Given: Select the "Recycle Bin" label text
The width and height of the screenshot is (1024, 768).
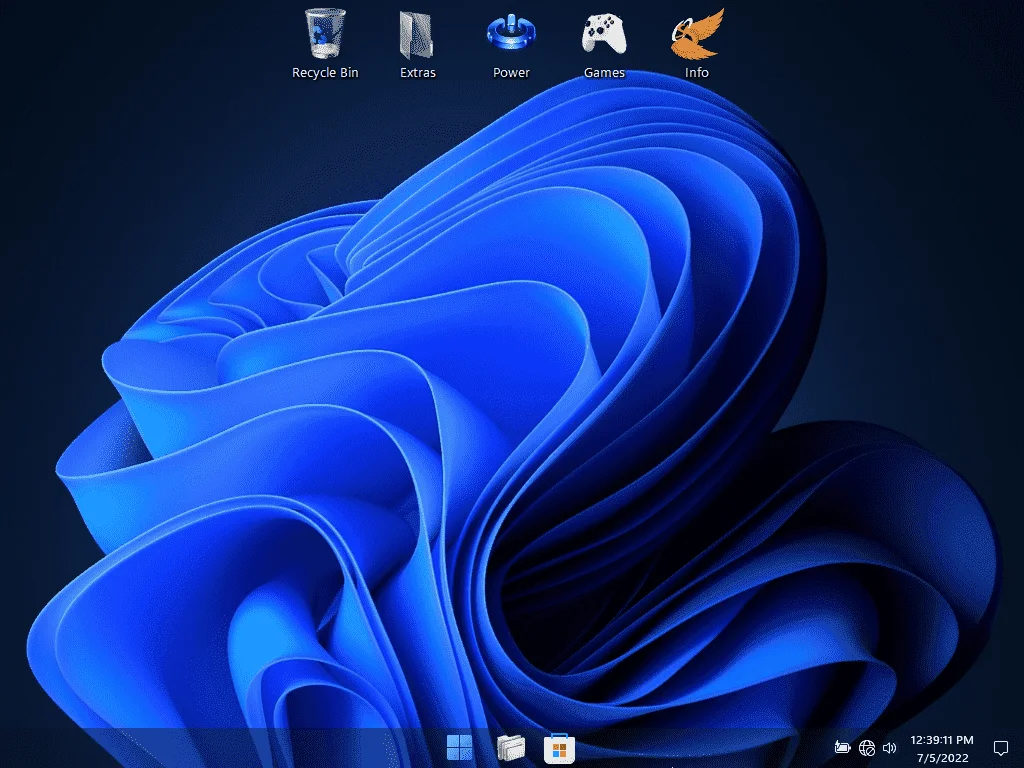Looking at the screenshot, I should [325, 72].
